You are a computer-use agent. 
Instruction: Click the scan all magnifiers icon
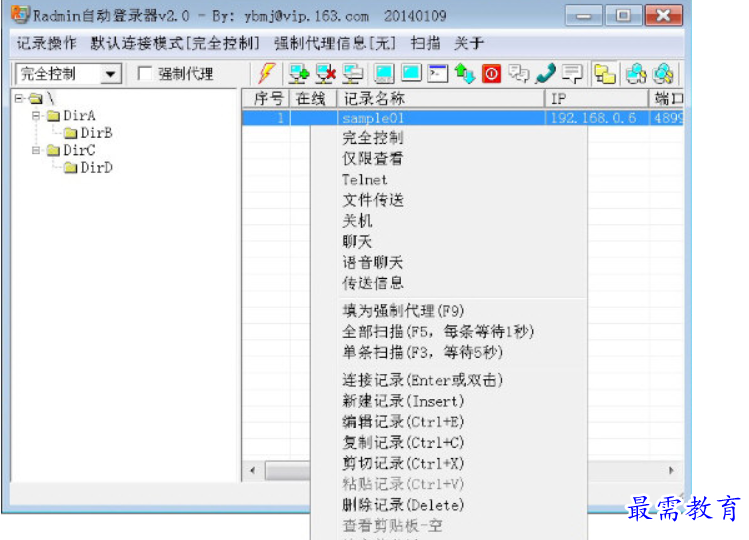point(663,74)
